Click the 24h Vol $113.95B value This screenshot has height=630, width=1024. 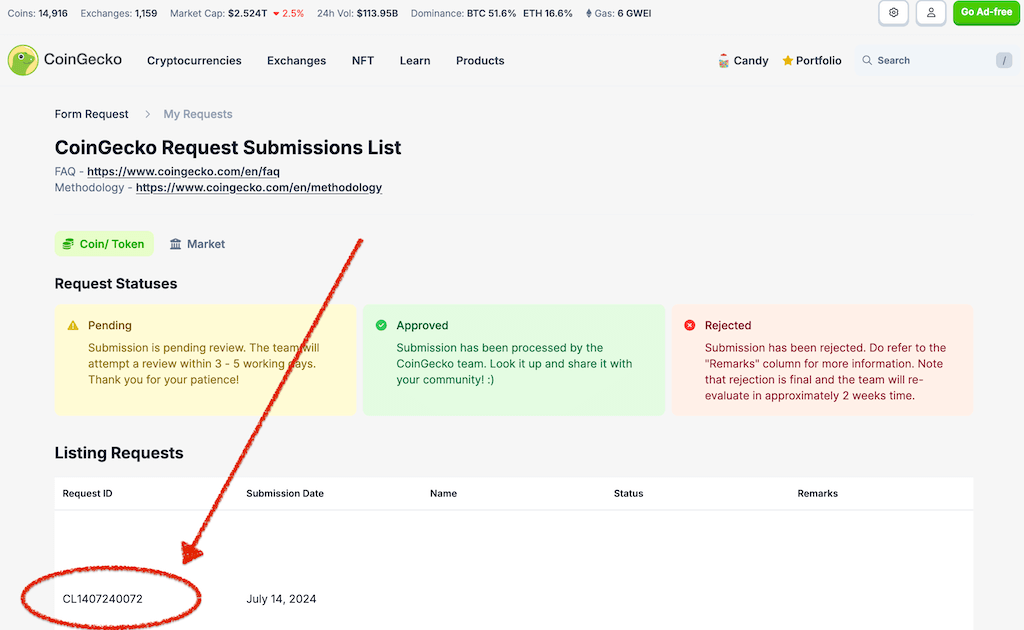377,13
